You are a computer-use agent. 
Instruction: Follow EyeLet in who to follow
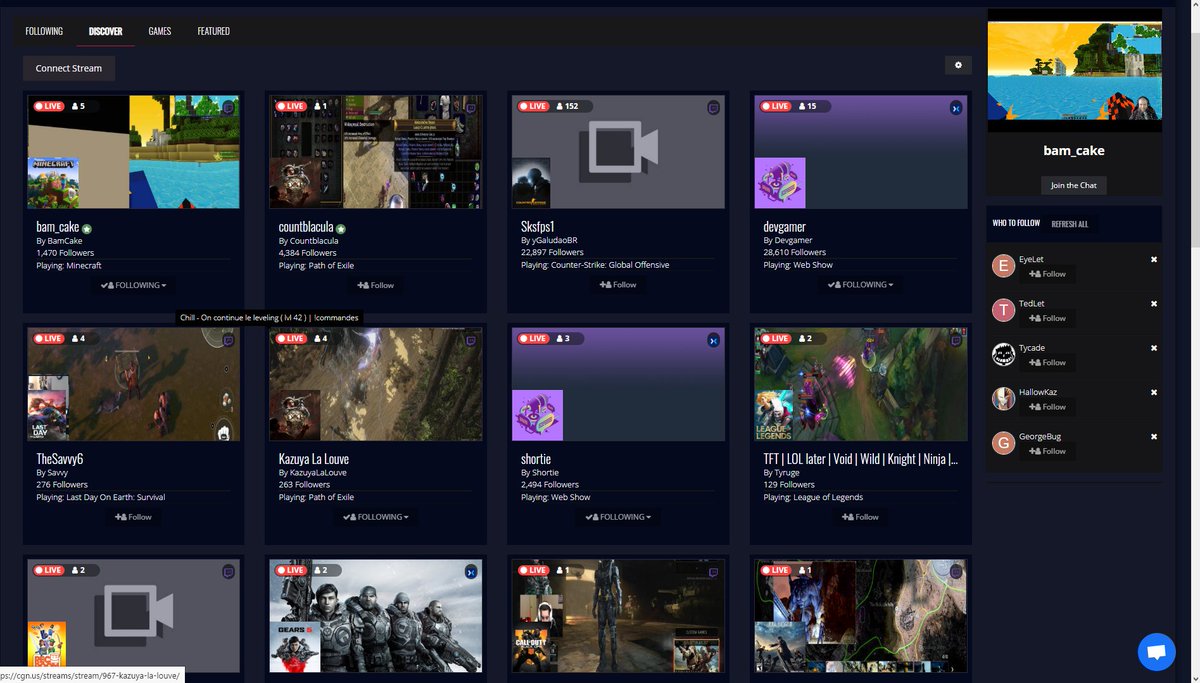(x=1047, y=274)
